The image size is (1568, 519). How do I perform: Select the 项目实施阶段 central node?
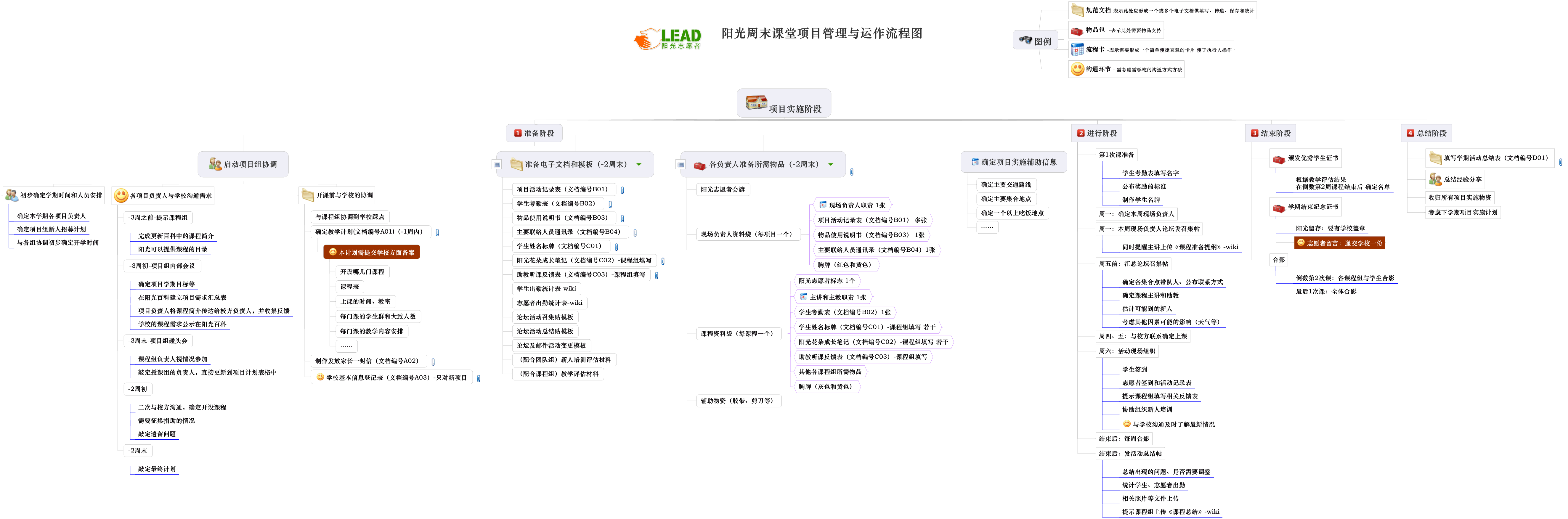pos(784,103)
